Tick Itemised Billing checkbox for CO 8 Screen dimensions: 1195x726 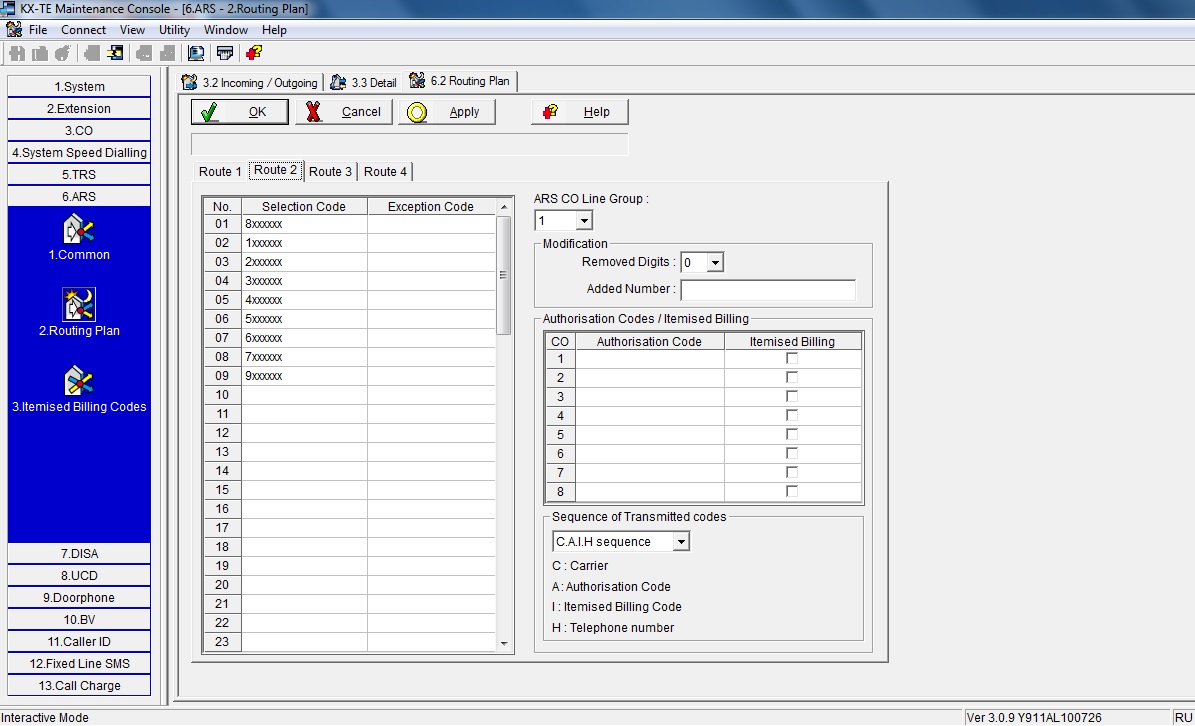792,491
